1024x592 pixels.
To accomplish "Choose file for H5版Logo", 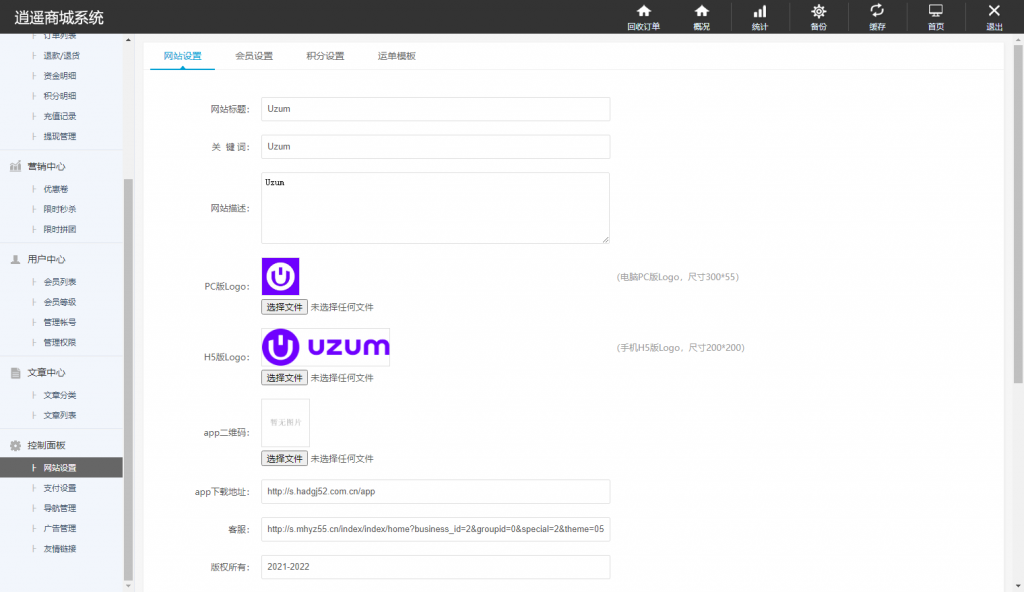I will coord(284,378).
